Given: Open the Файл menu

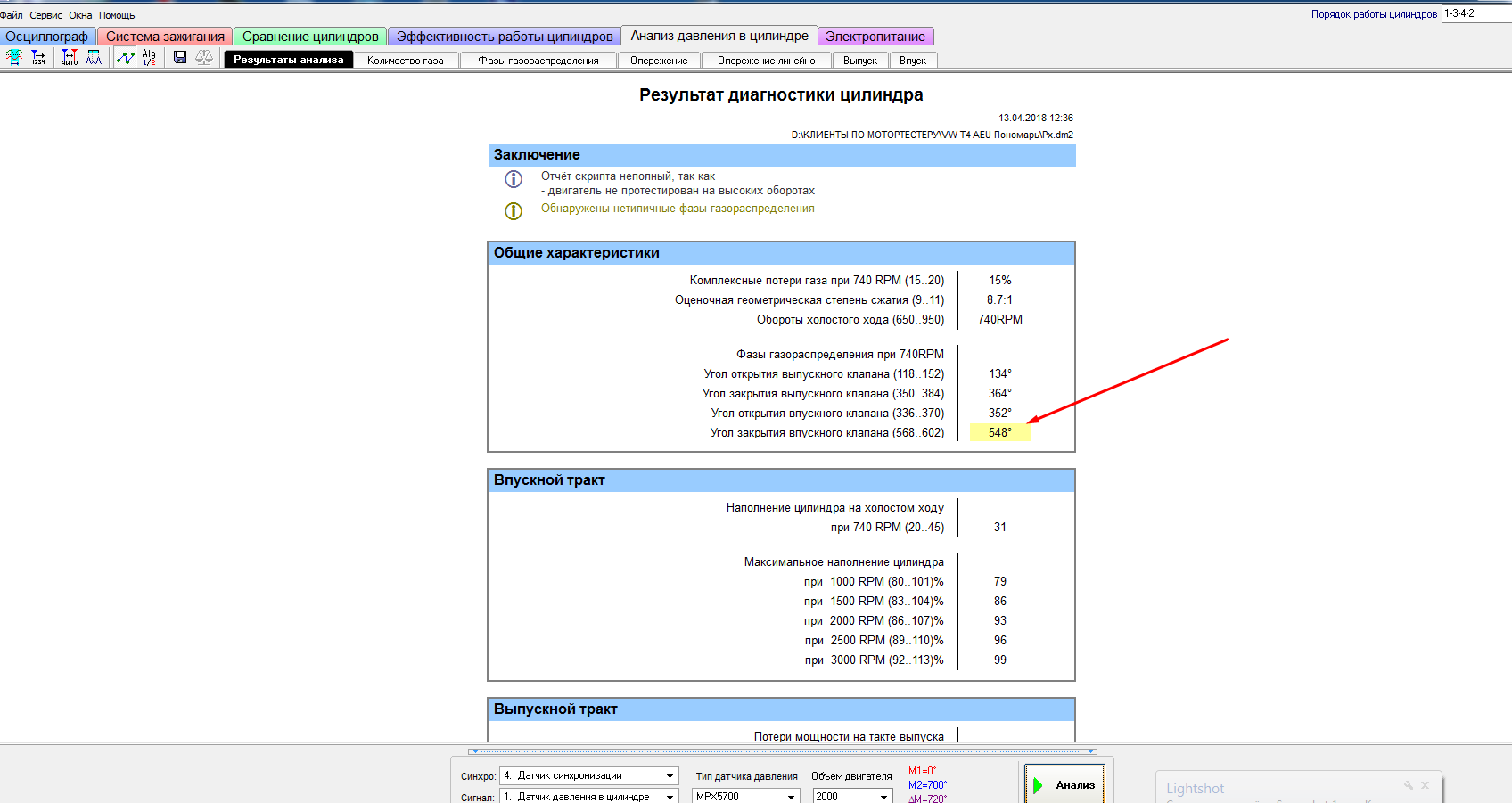Looking at the screenshot, I should pos(12,15).
